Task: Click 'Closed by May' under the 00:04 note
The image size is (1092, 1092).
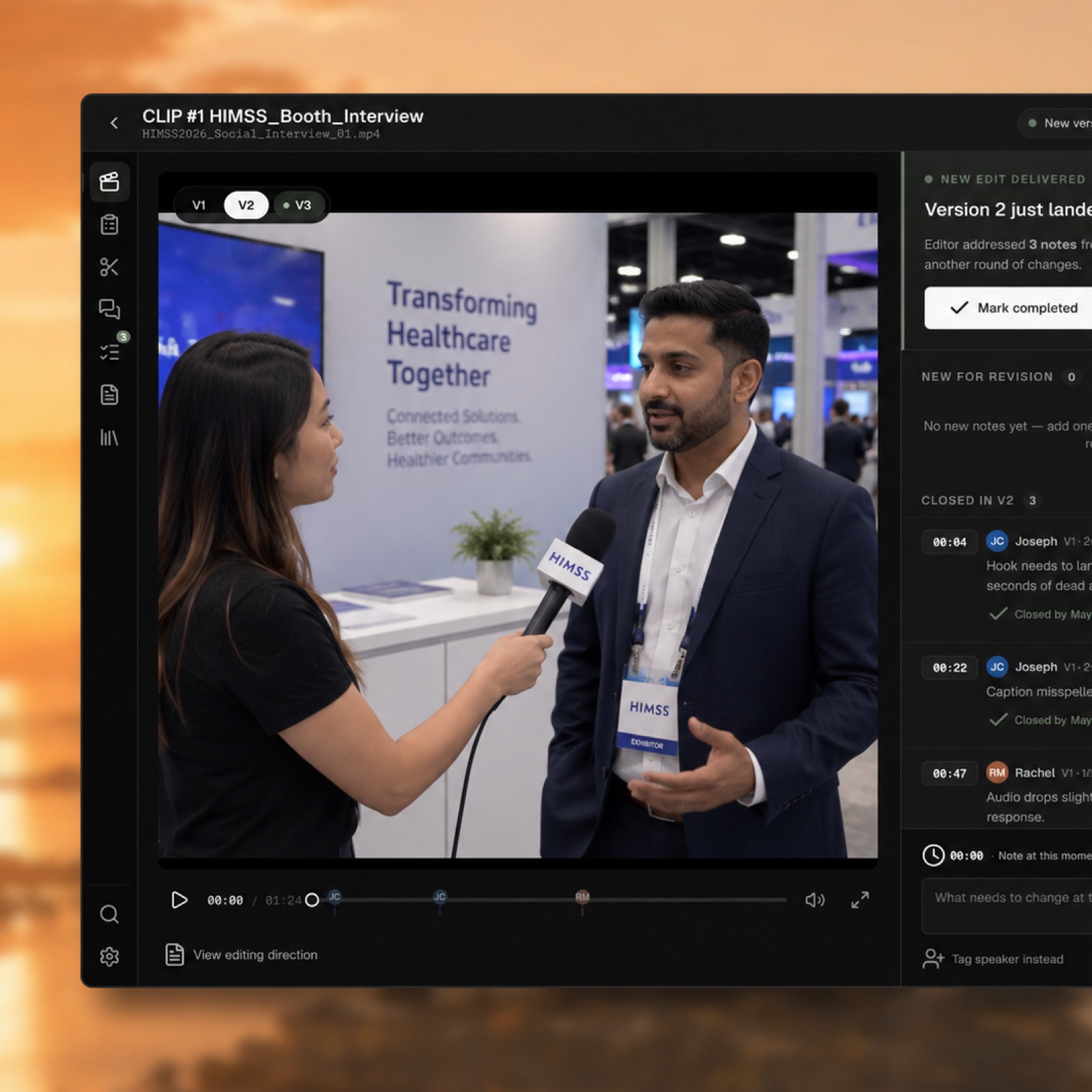Action: [x=1052, y=614]
